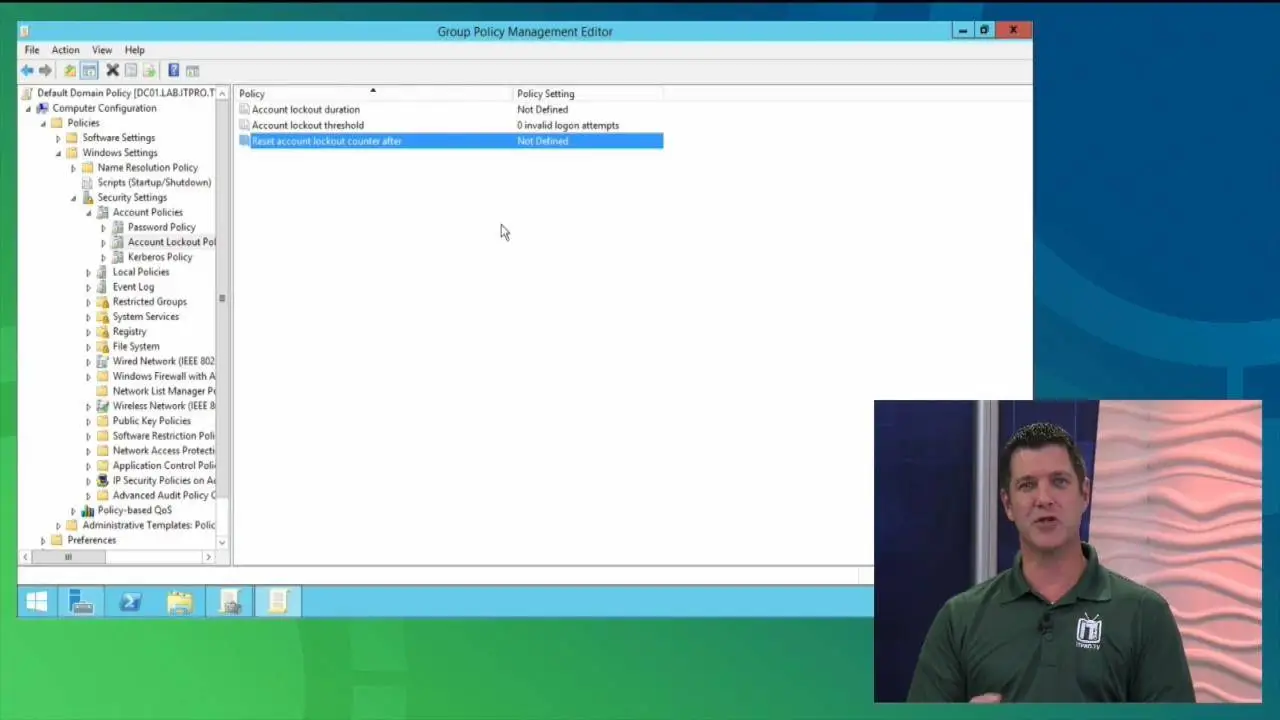Click the Back arrow in the toolbar
The height and width of the screenshot is (720, 1280).
tap(27, 71)
